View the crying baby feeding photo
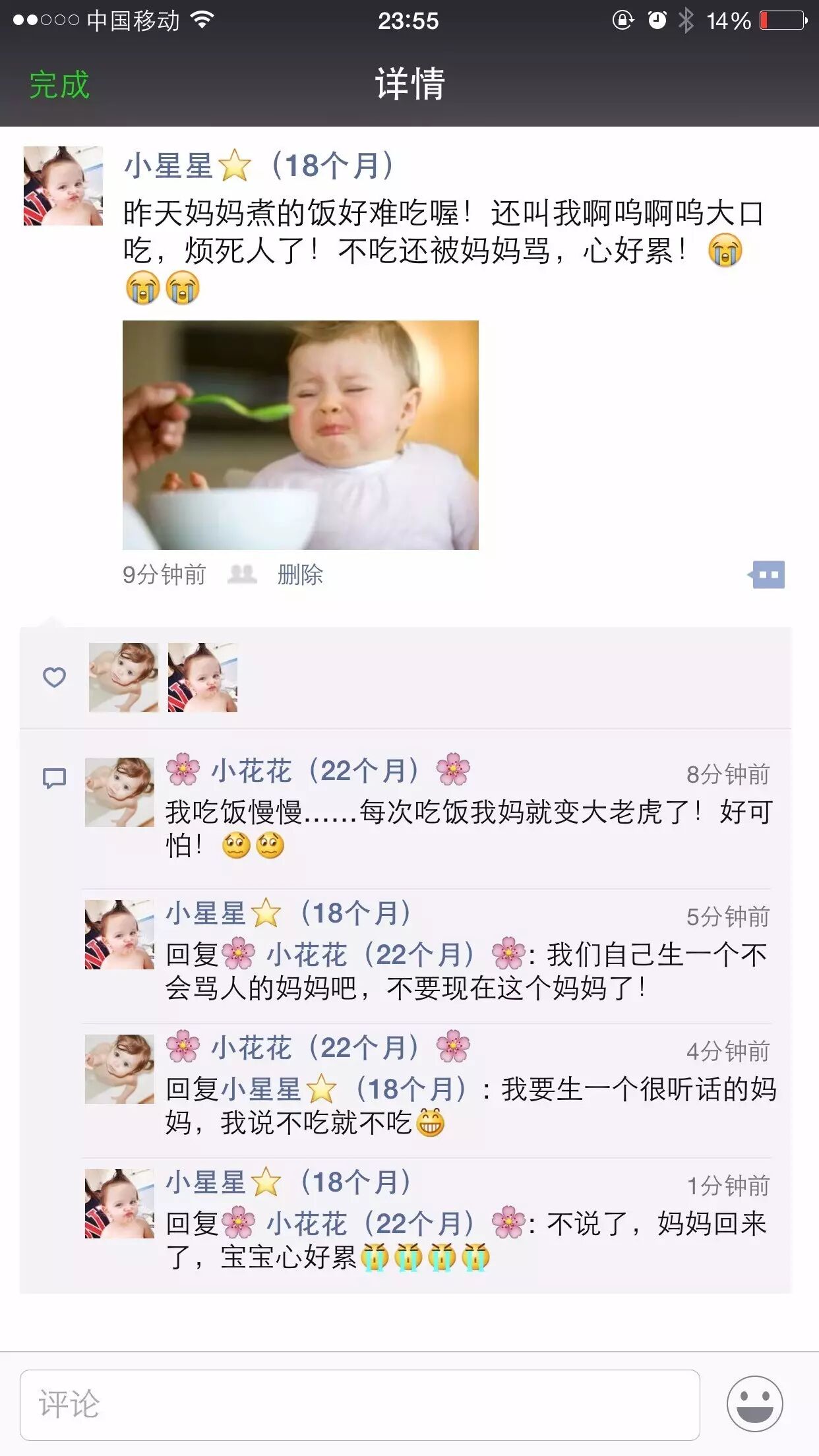 pyautogui.click(x=301, y=435)
